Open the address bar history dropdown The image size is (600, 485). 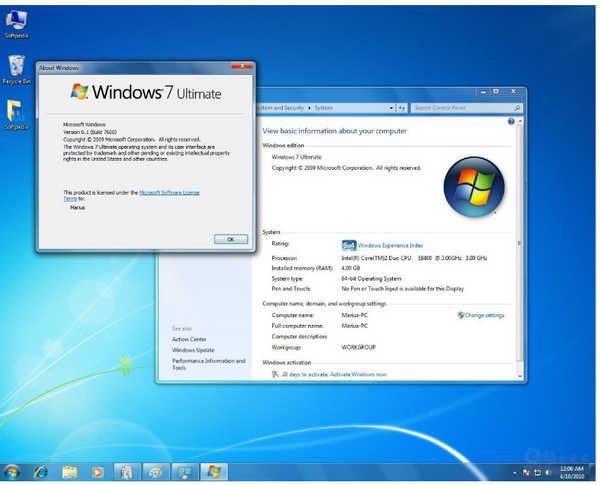pyautogui.click(x=391, y=108)
